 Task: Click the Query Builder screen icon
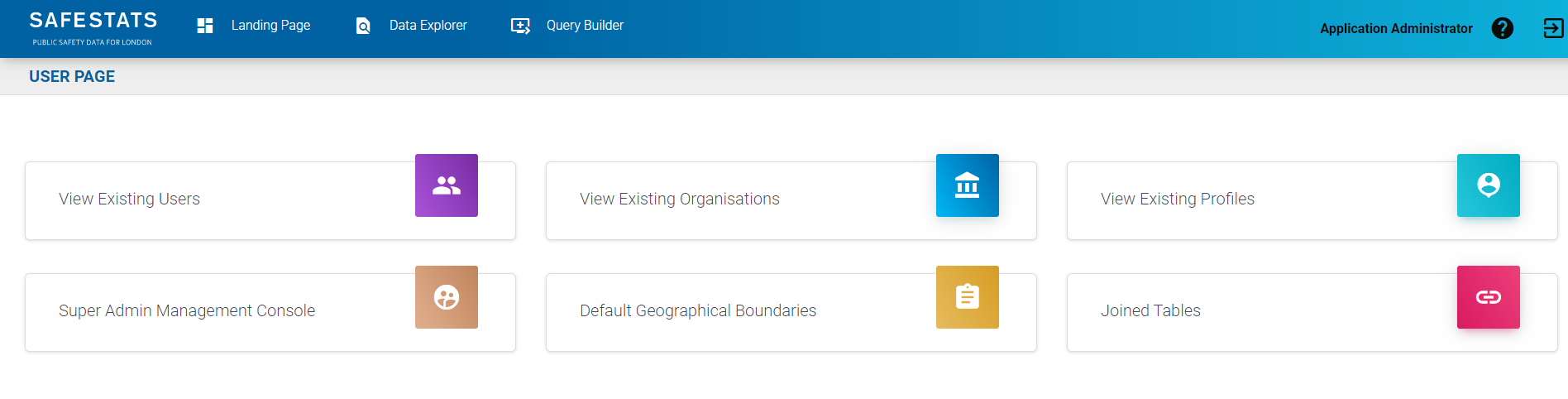(x=520, y=26)
